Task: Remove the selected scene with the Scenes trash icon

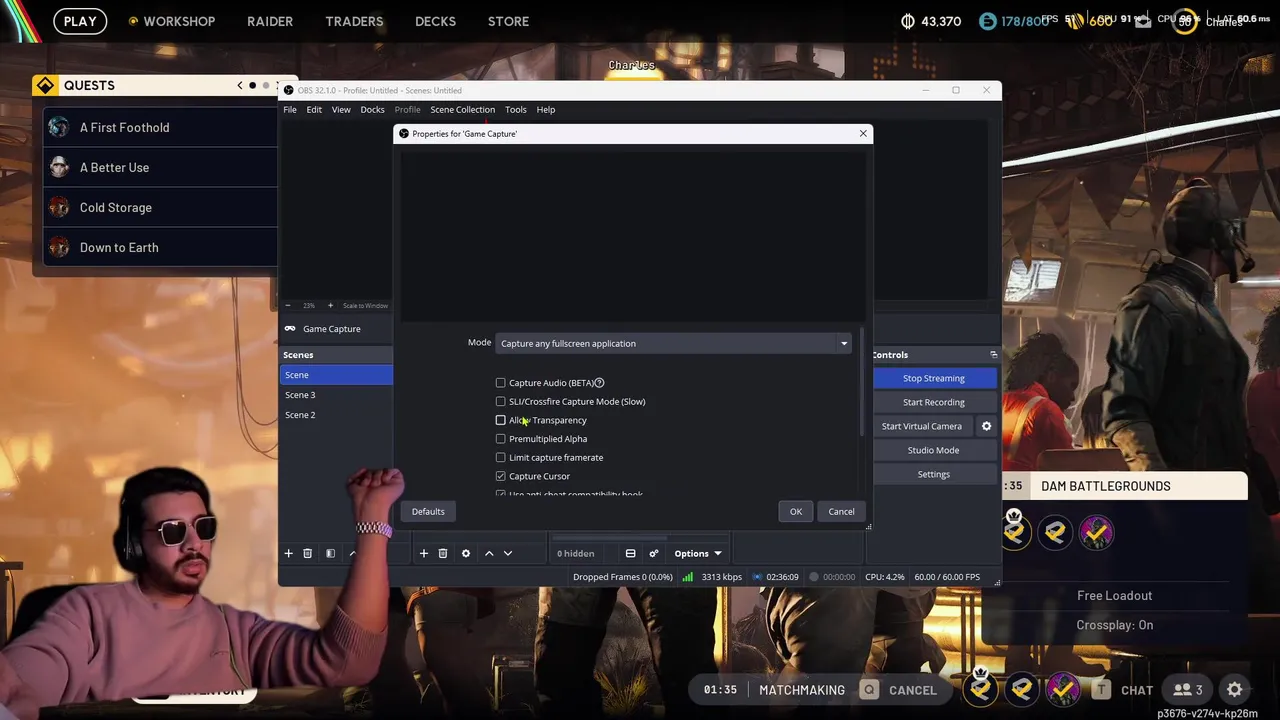Action: [308, 553]
